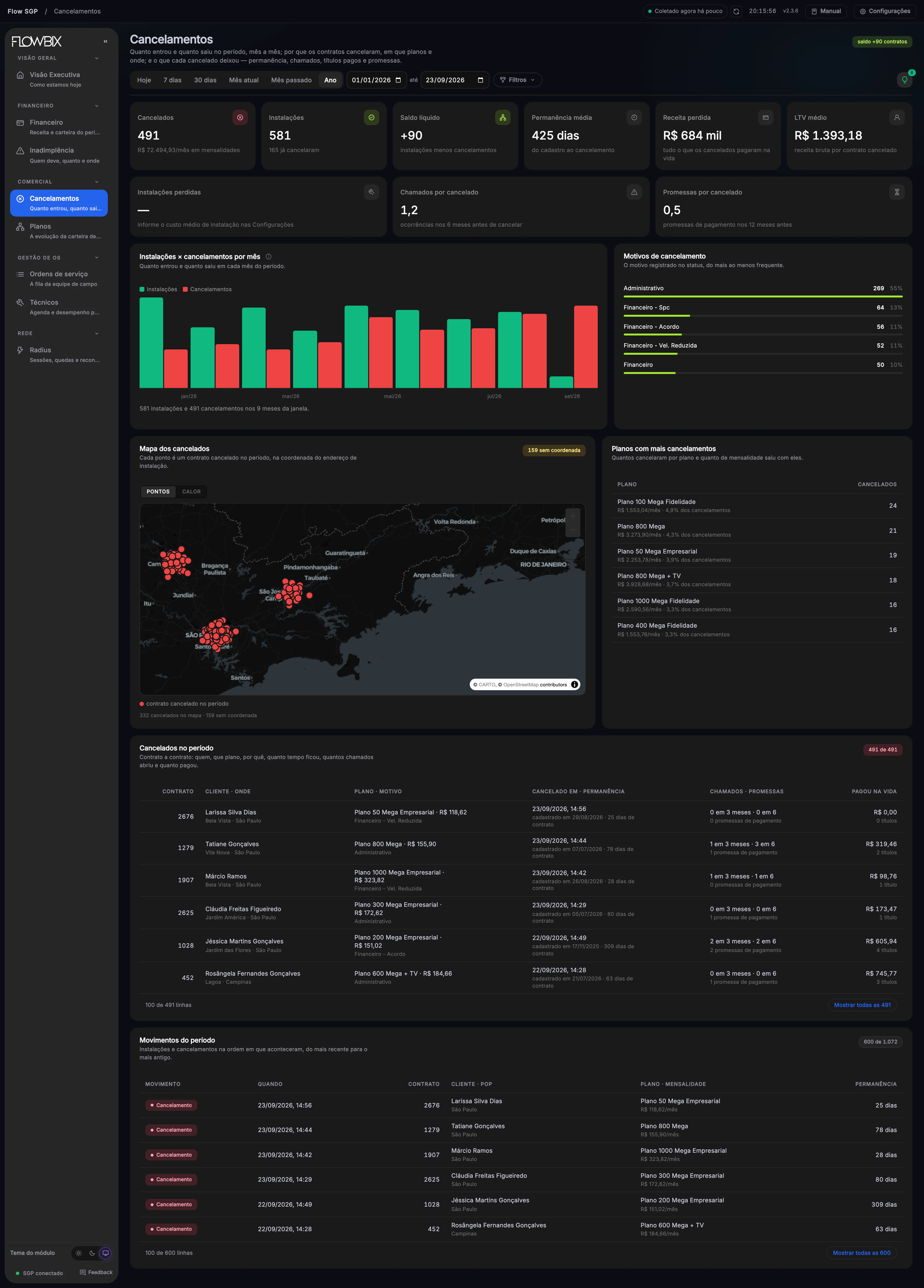Collapse the COMERCIAL sidebar section
The image size is (924, 1288).
click(x=58, y=182)
